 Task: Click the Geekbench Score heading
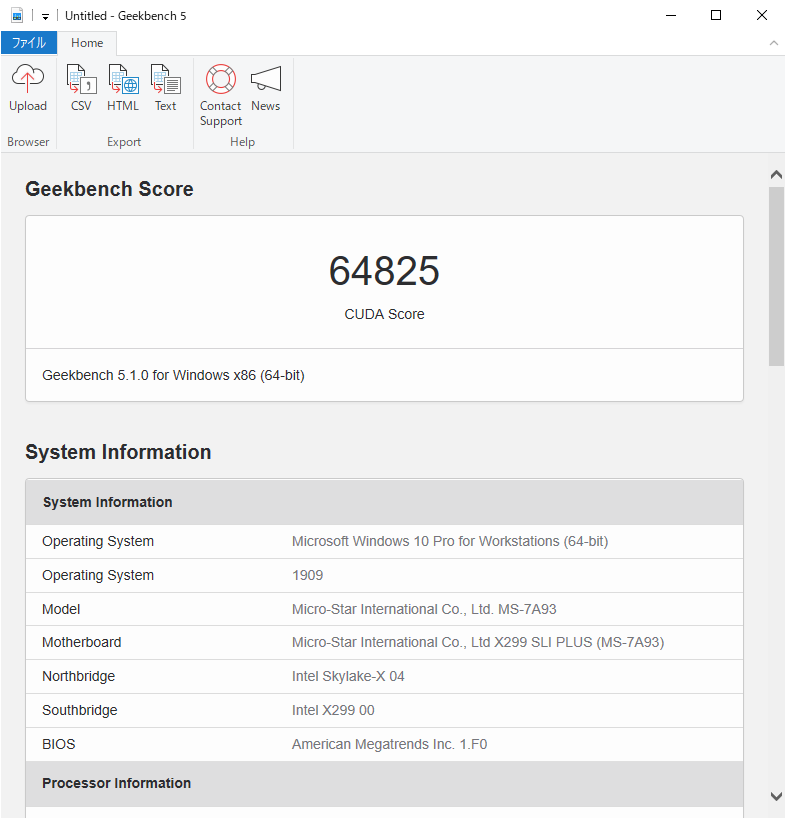point(109,189)
